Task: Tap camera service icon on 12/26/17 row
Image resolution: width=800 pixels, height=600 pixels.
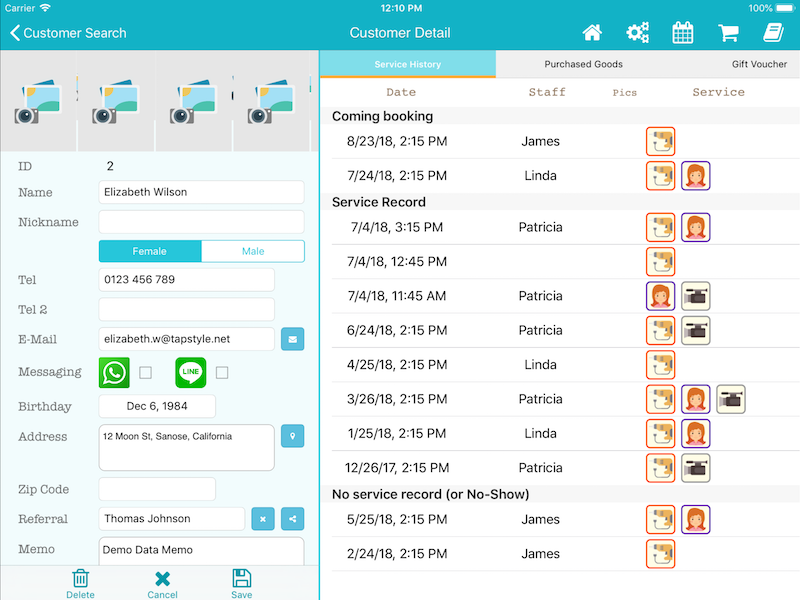Action: coord(696,468)
